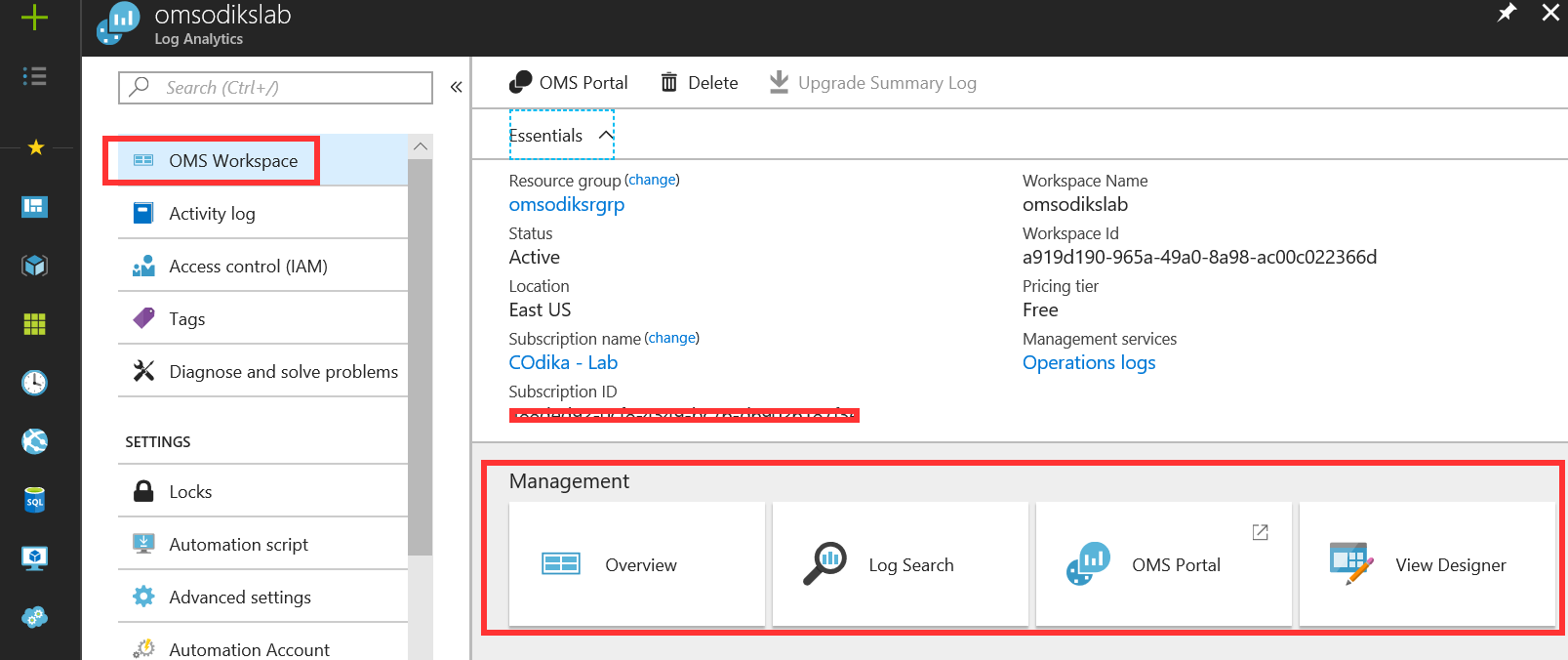Click the omsodikslab Log Analytics header icon

click(x=118, y=23)
